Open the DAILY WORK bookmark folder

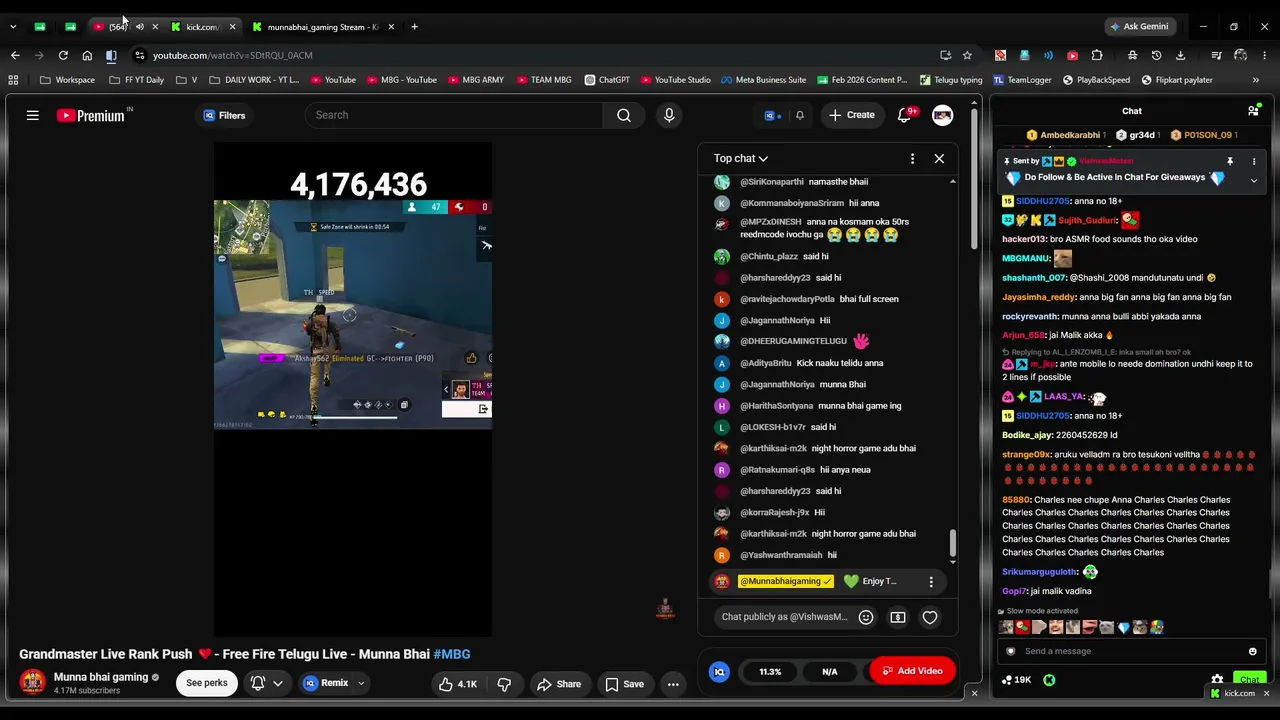pyautogui.click(x=253, y=80)
